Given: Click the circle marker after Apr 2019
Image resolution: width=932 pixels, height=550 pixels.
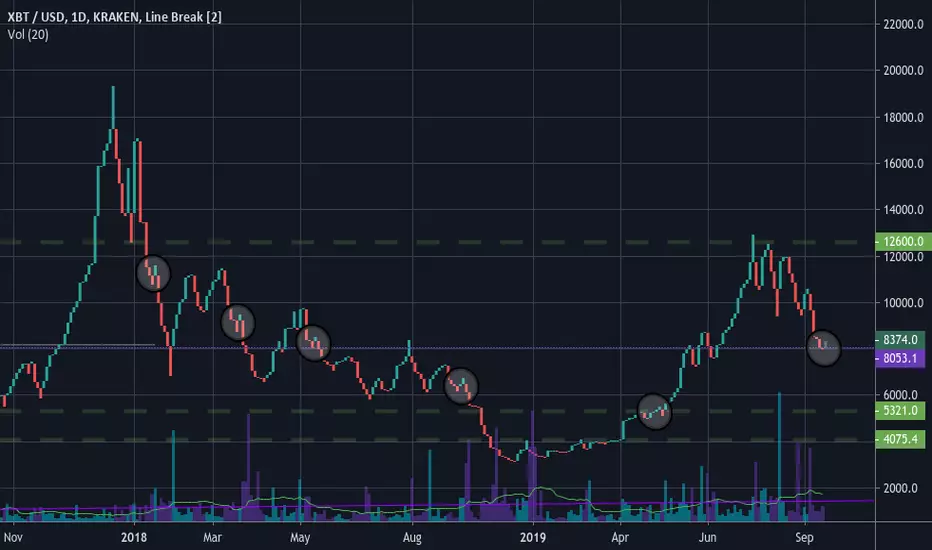Looking at the screenshot, I should 654,411.
